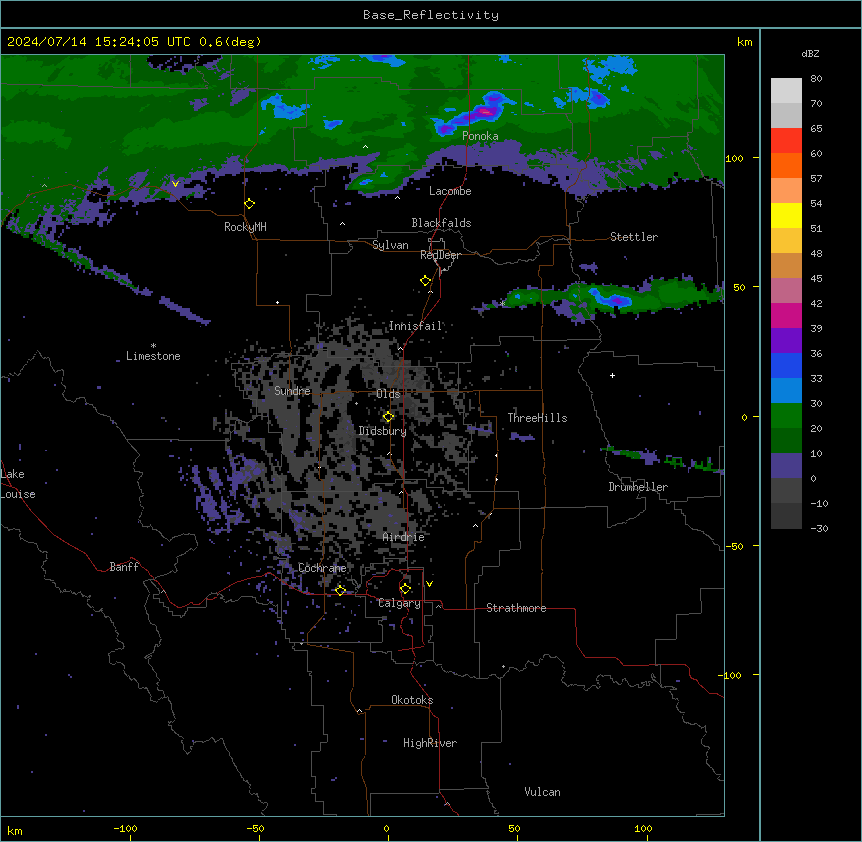
Task: Click the Sylvan label on the map
Action: coord(390,245)
